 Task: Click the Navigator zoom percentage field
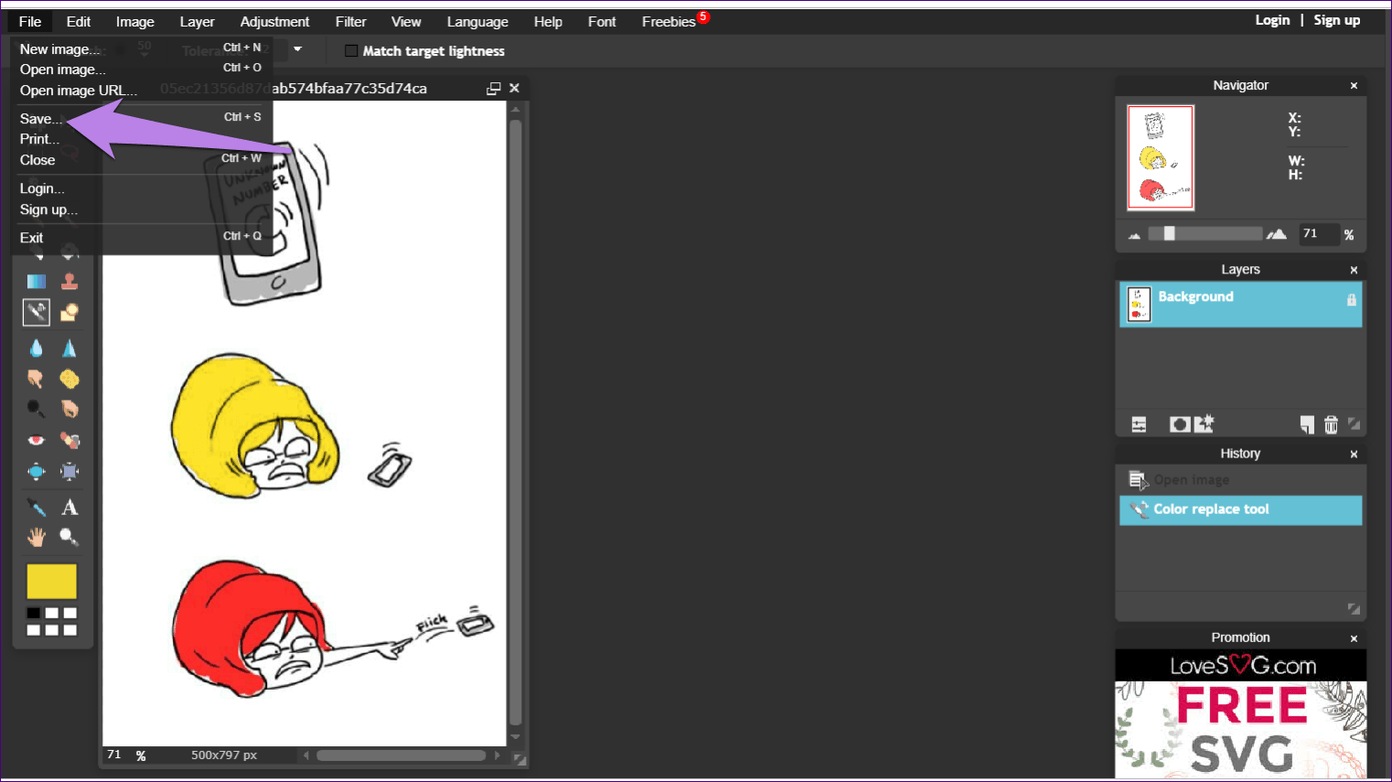click(1318, 234)
